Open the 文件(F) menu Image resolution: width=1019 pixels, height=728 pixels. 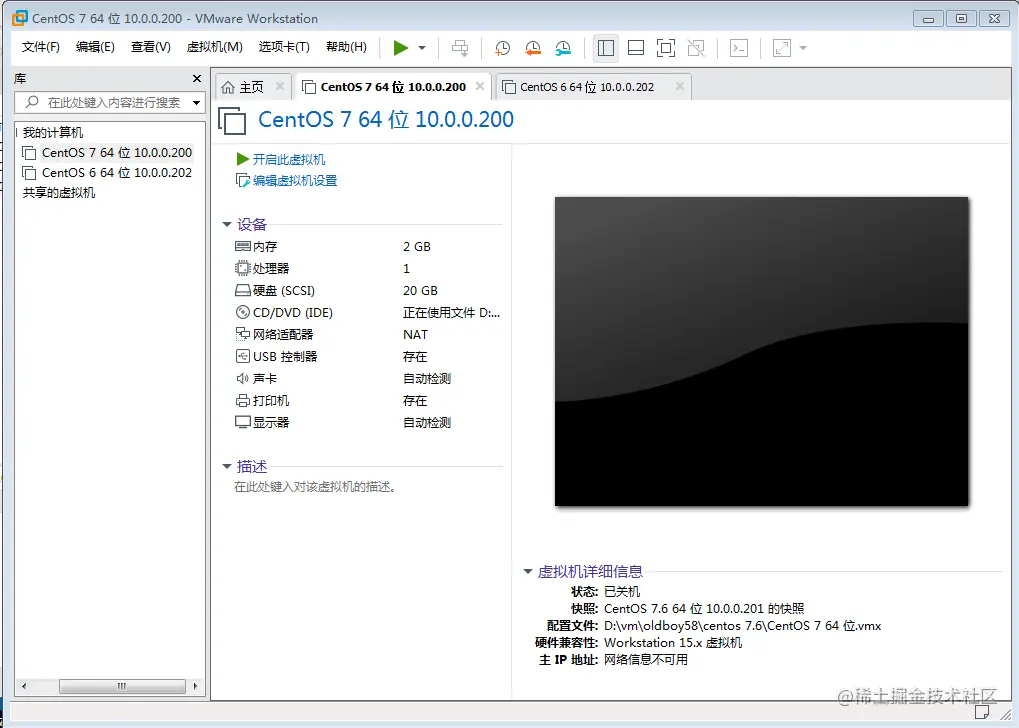pos(40,47)
